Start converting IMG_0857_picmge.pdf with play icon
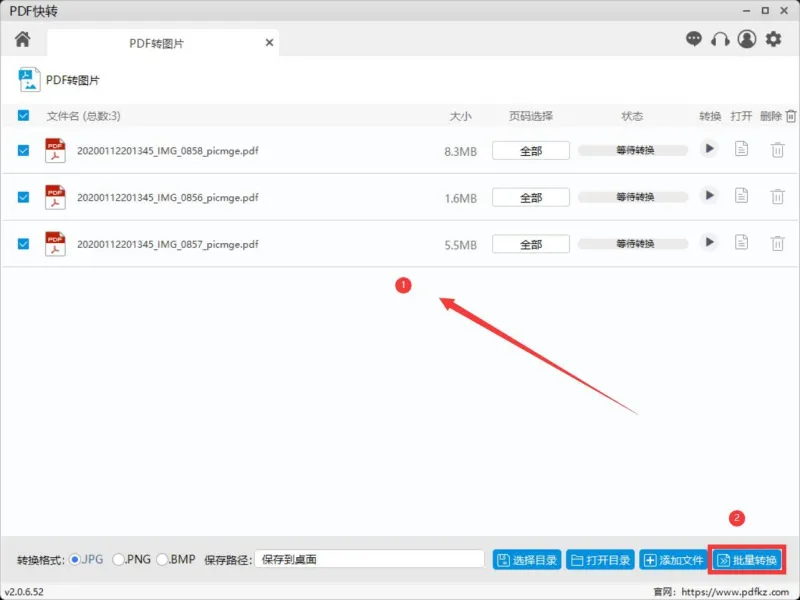Image resolution: width=800 pixels, height=600 pixels. (x=709, y=242)
